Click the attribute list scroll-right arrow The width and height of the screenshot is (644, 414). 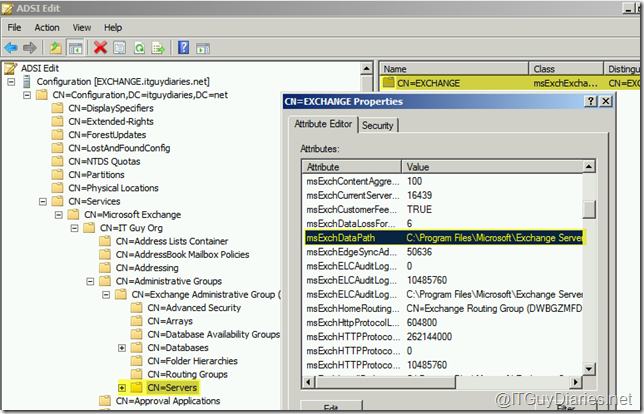tap(576, 382)
